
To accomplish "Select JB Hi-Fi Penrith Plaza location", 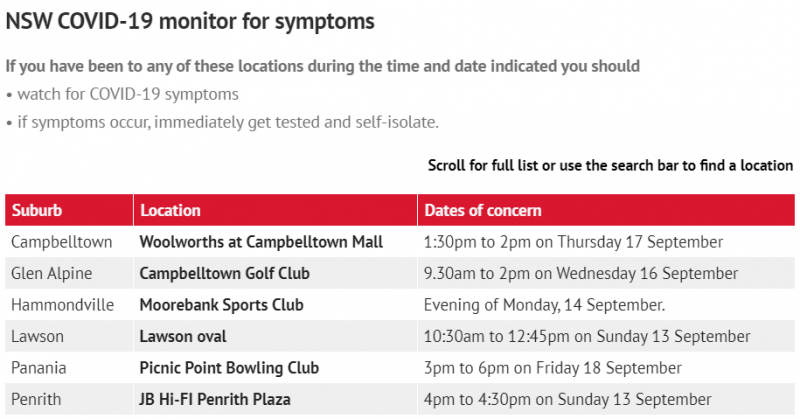I will pyautogui.click(x=215, y=399).
